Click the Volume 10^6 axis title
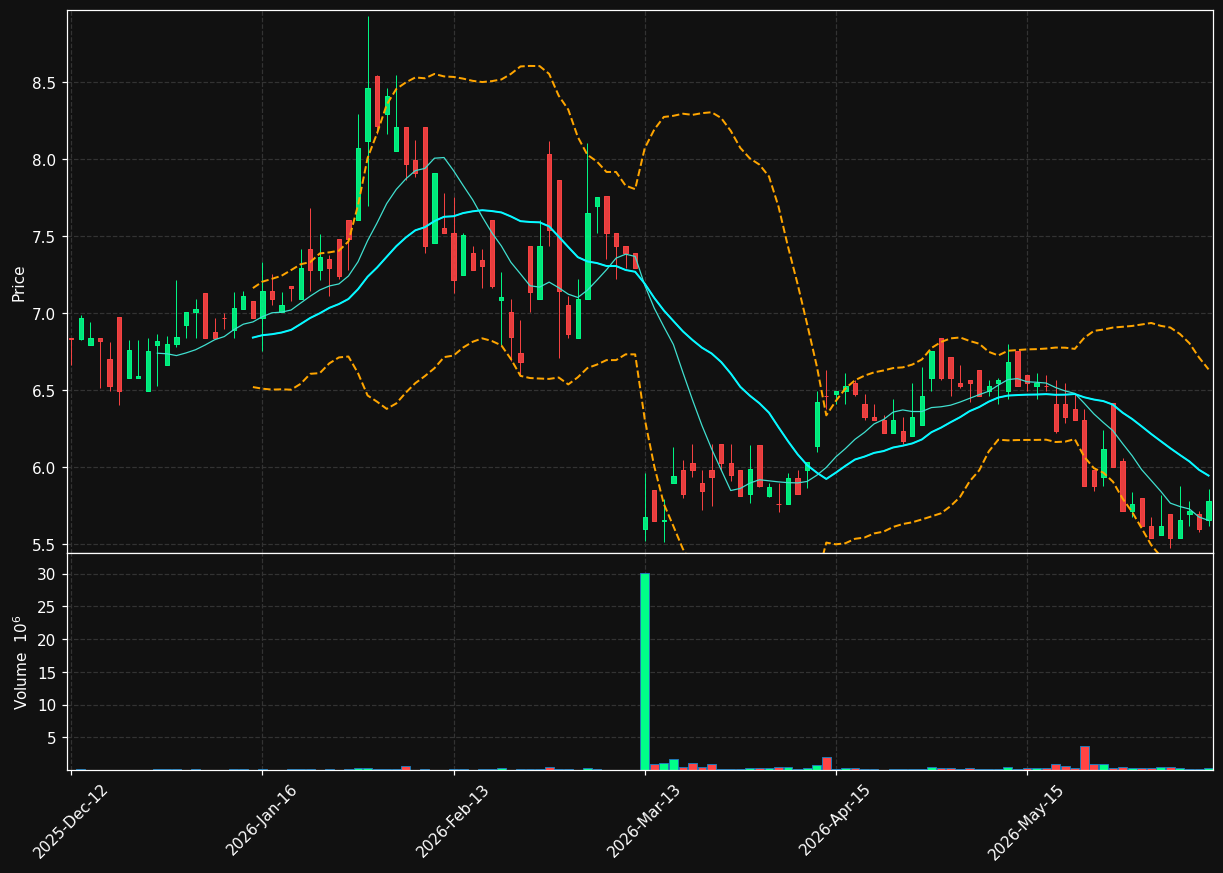The image size is (1223, 873). [x=20, y=662]
